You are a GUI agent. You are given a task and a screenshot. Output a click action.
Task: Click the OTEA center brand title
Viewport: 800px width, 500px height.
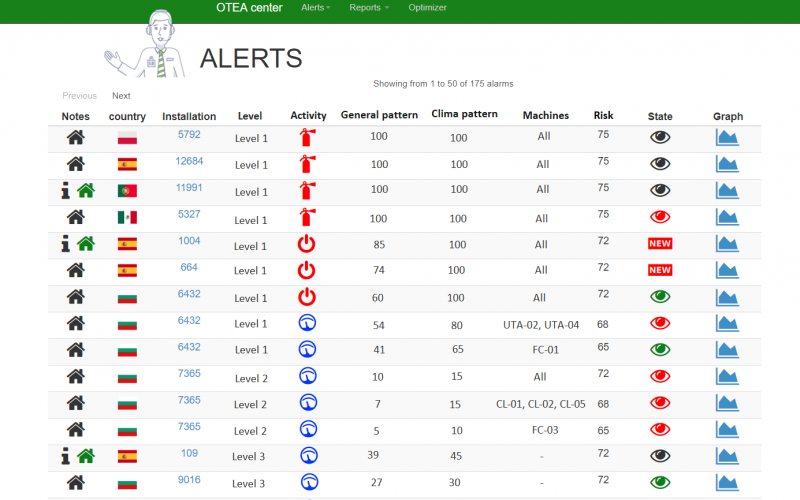point(249,8)
